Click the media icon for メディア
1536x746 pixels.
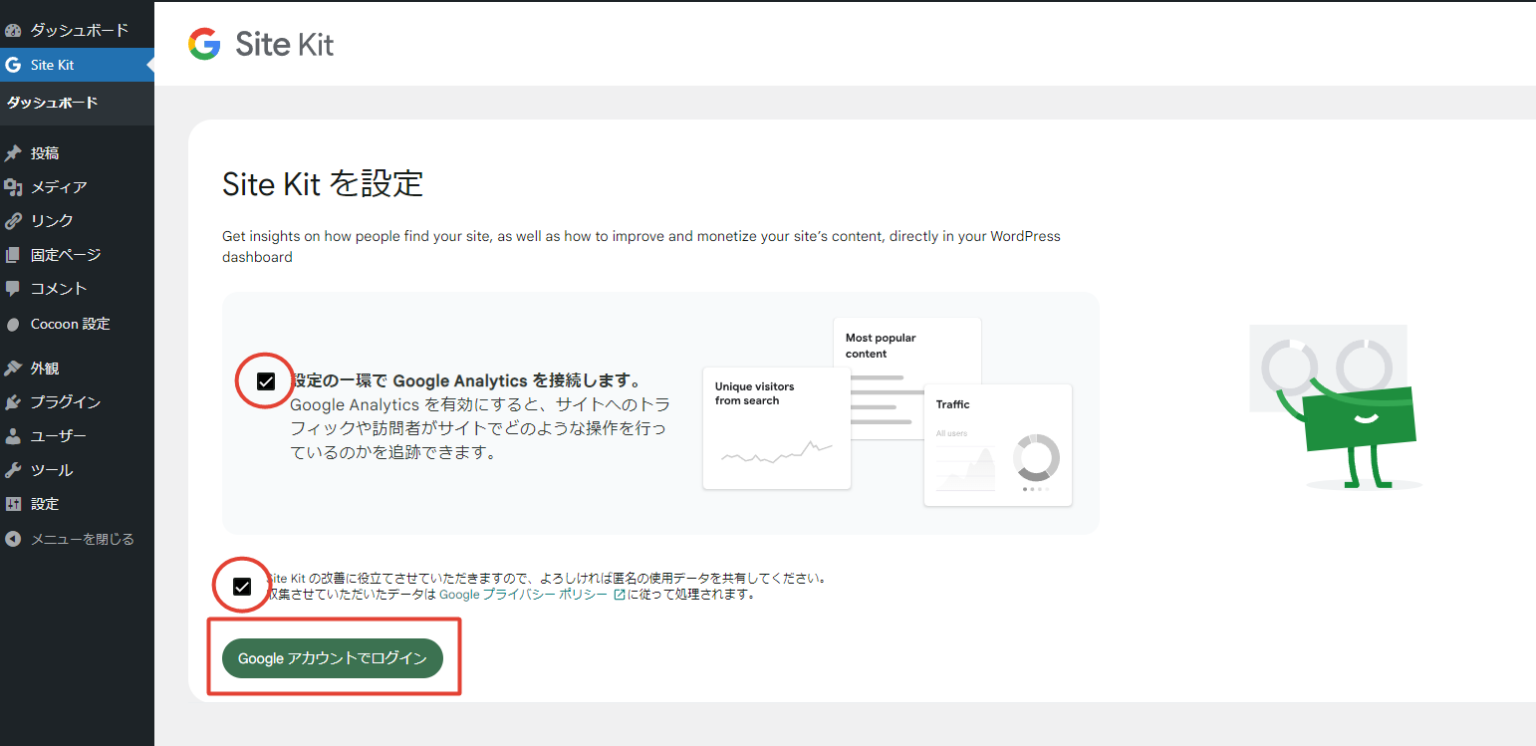point(13,187)
